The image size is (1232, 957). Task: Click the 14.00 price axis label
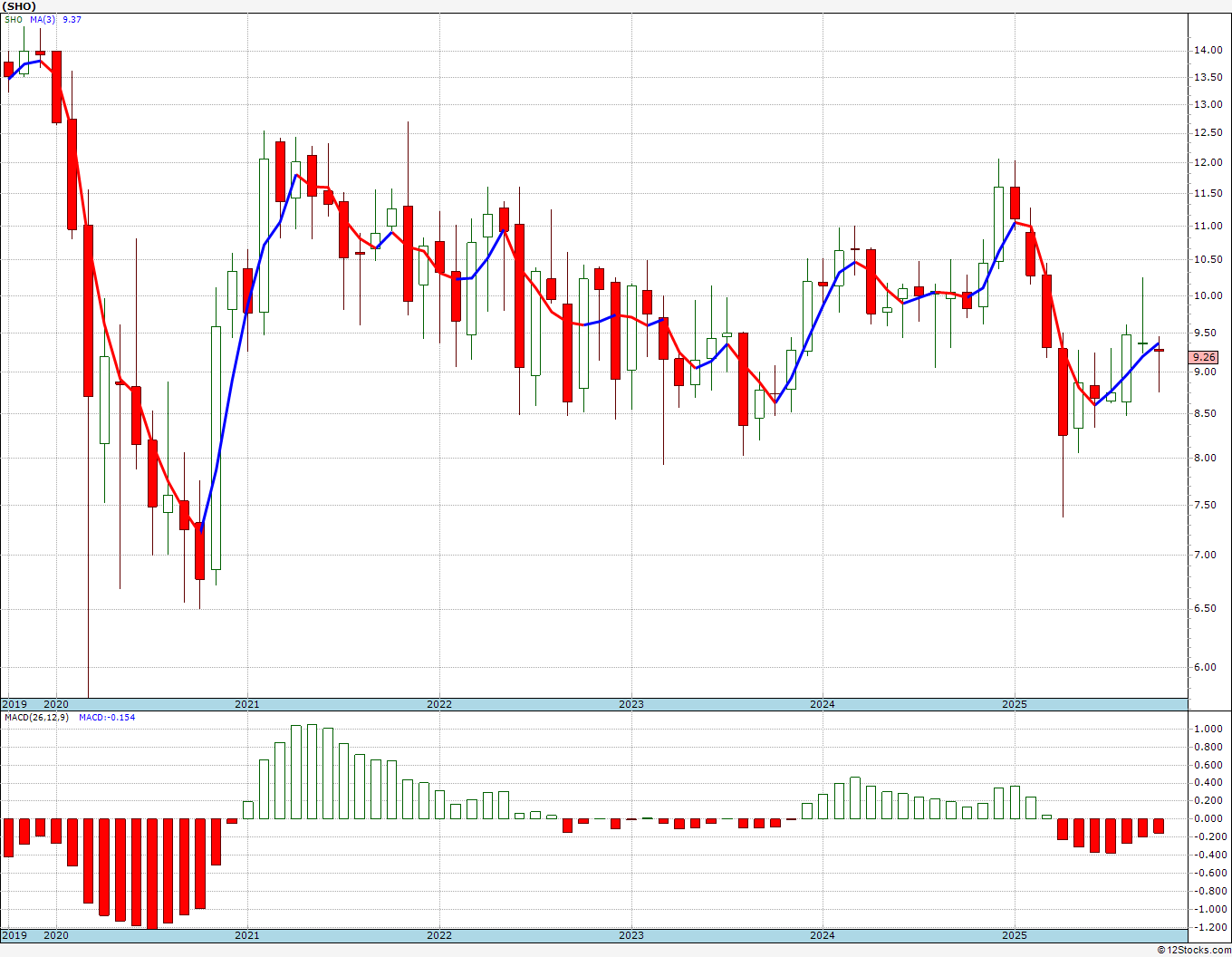tap(1208, 51)
